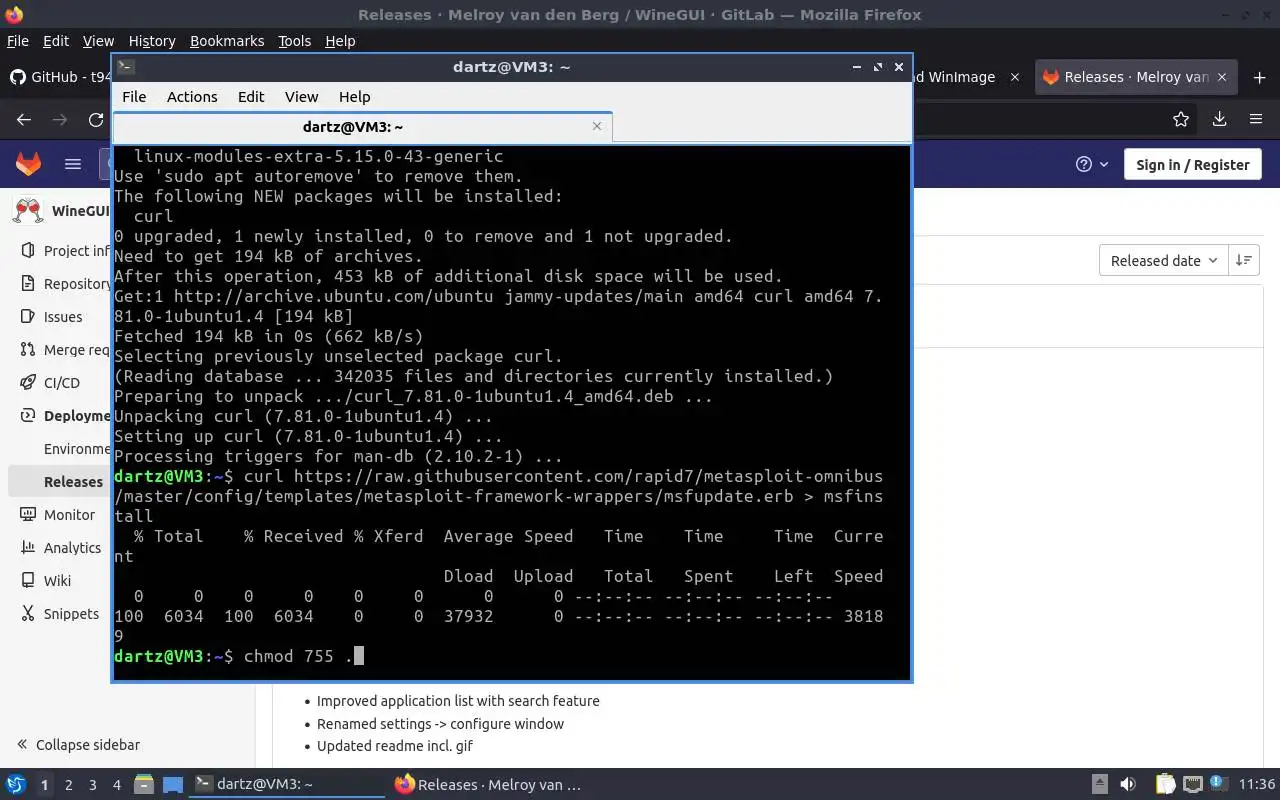Open a new Firefox tab
This screenshot has height=800, width=1280.
[x=1258, y=77]
